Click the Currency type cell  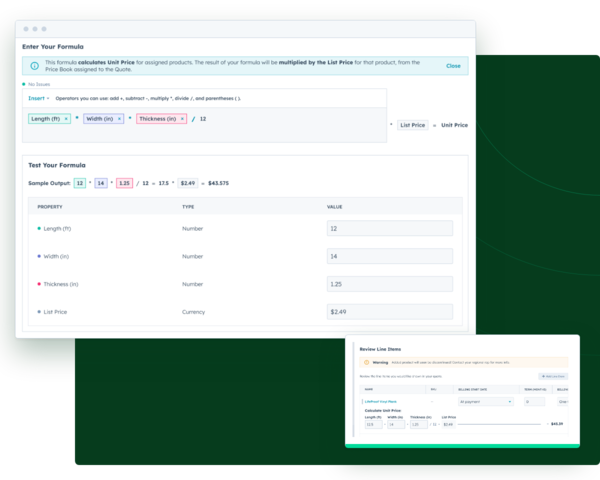[193, 312]
